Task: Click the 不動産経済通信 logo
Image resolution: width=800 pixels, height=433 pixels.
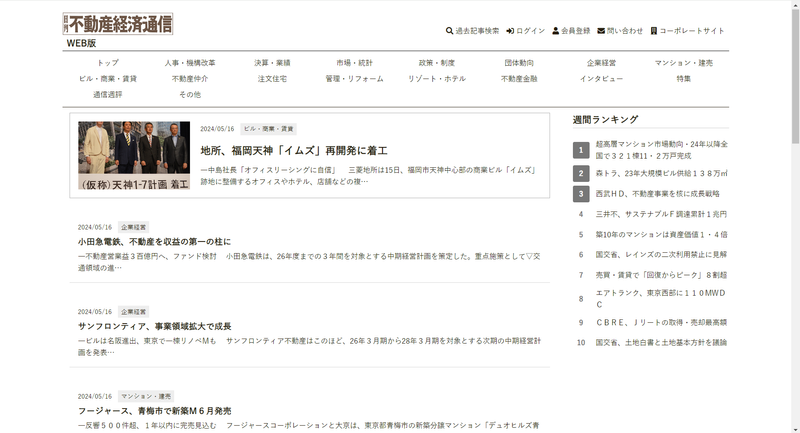Action: pos(118,24)
